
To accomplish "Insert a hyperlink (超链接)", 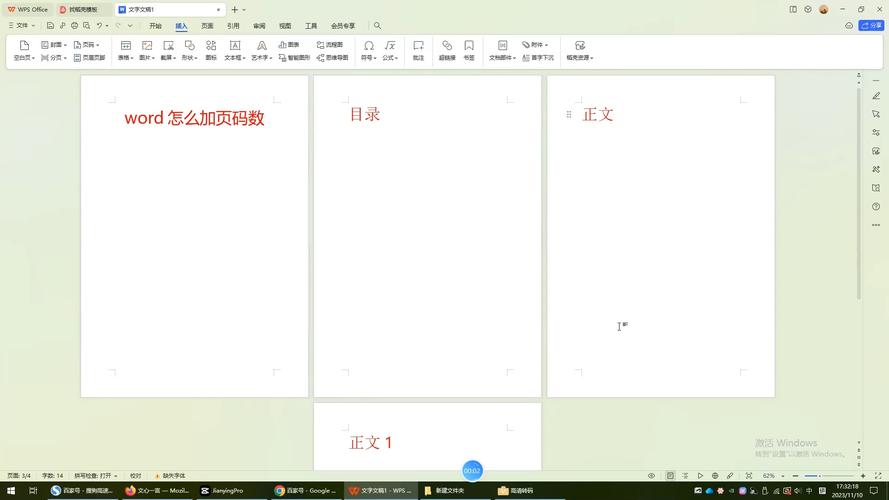I will point(447,50).
